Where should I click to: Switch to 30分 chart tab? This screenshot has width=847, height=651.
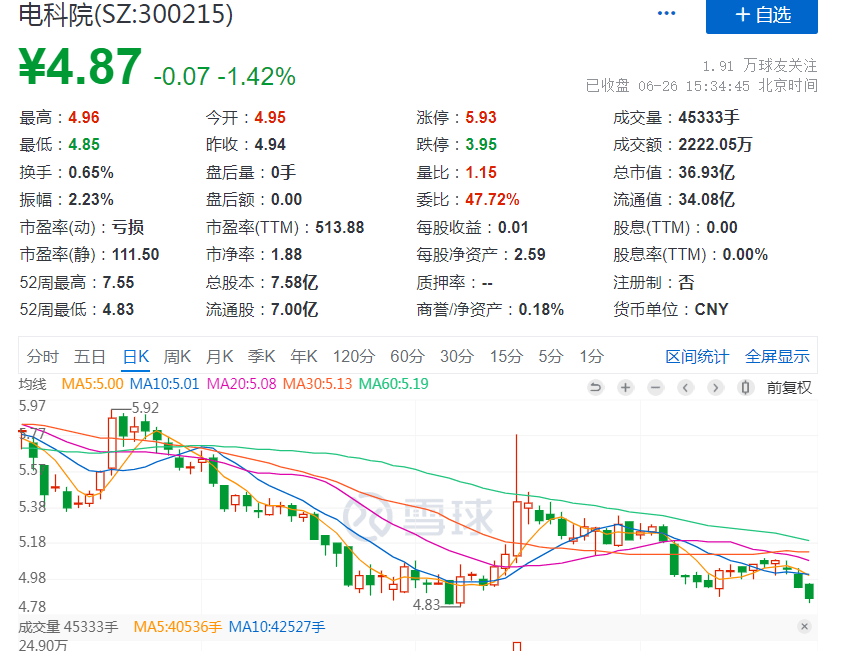(x=457, y=357)
